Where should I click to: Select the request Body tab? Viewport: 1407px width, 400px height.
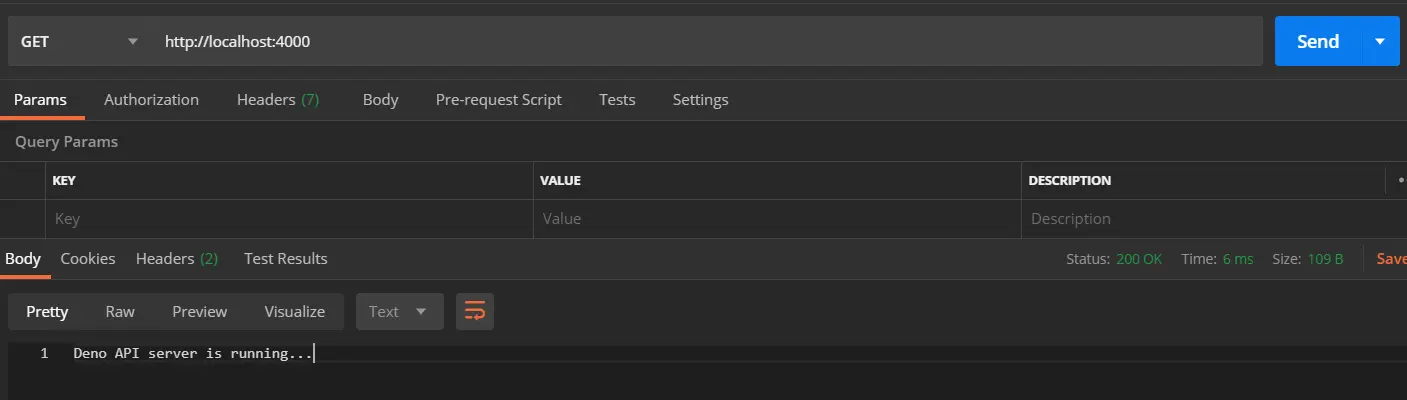point(380,100)
